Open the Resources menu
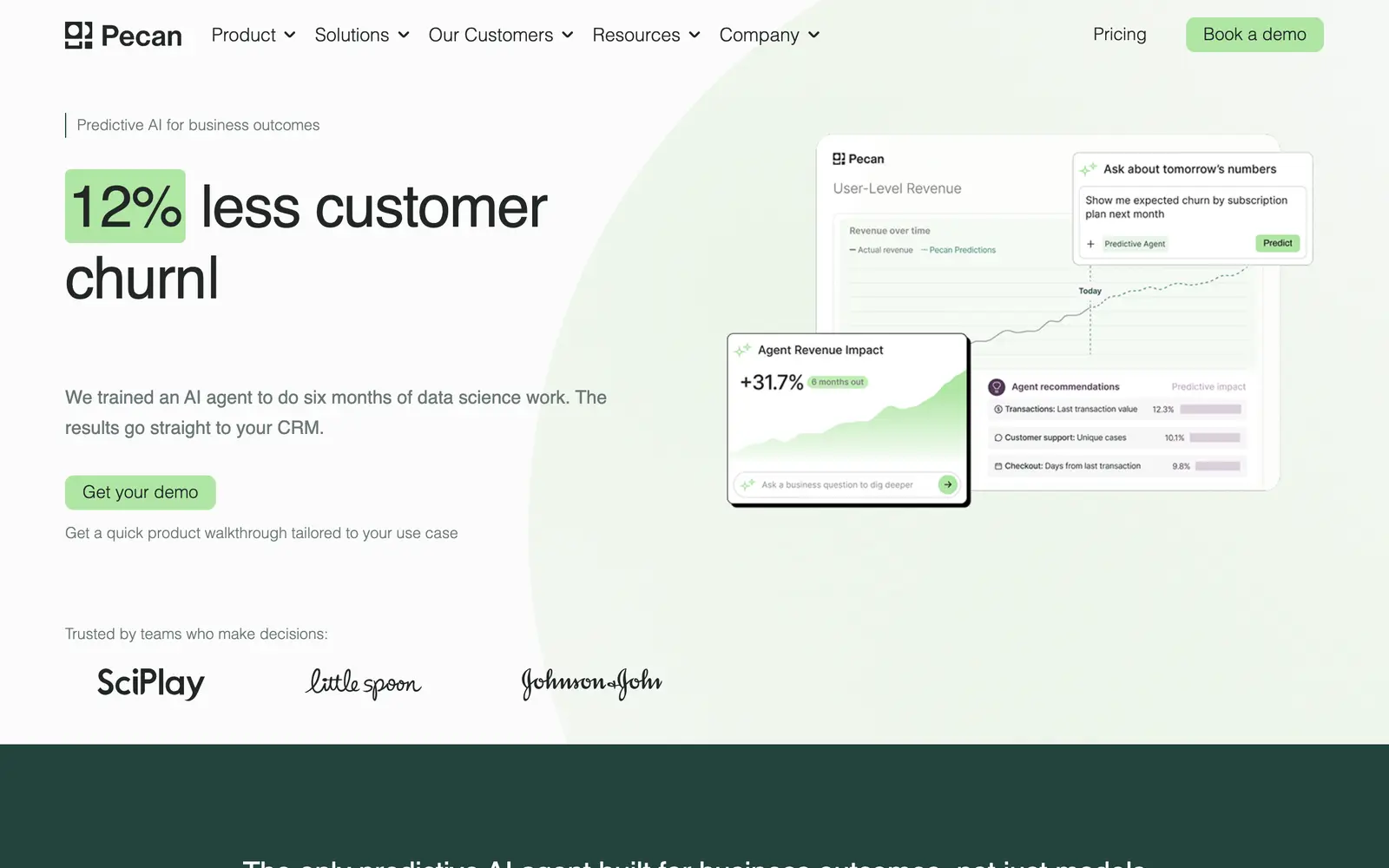1389x868 pixels. [647, 35]
